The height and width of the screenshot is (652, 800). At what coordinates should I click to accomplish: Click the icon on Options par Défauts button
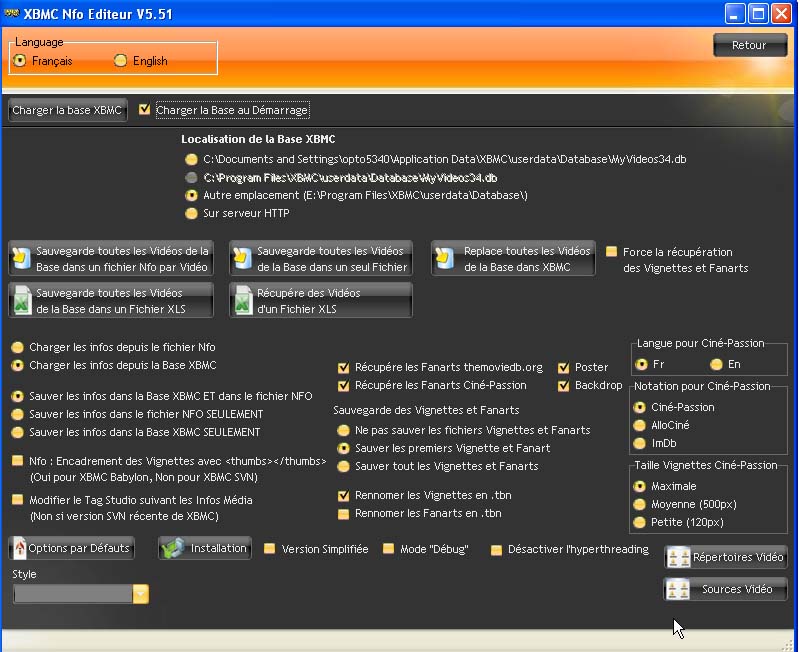[19, 548]
